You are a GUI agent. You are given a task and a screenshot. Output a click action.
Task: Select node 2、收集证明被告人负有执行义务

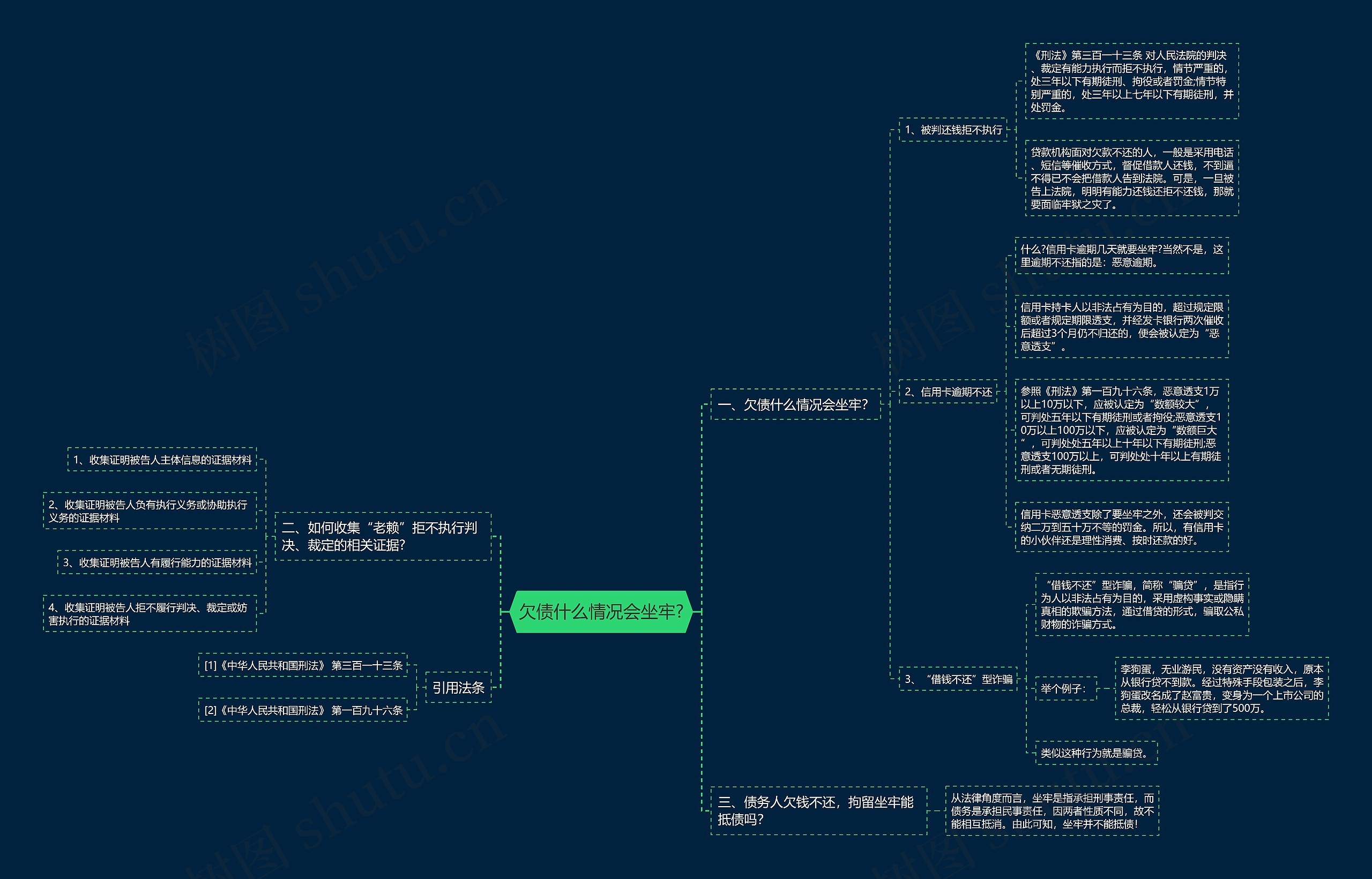(x=150, y=511)
